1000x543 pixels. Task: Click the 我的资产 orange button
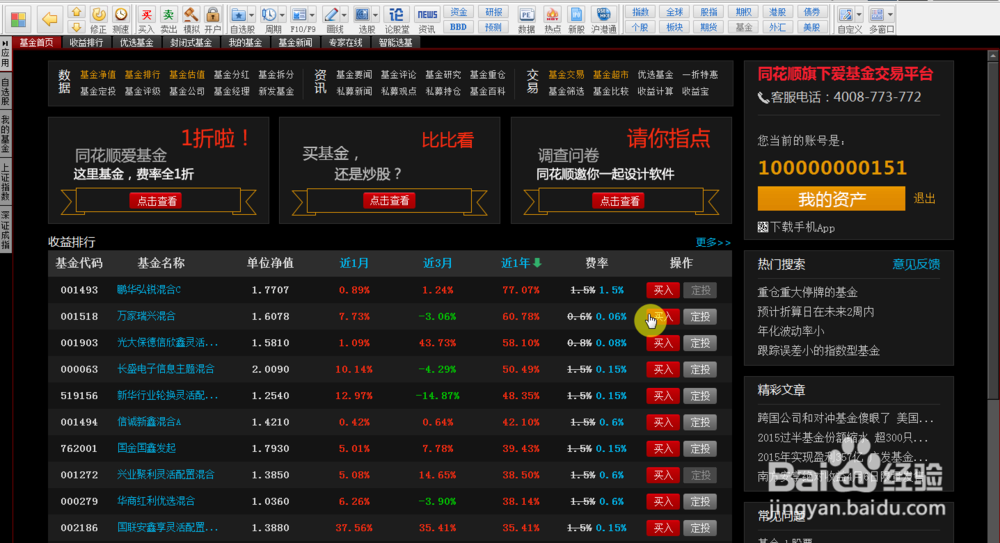pyautogui.click(x=831, y=199)
